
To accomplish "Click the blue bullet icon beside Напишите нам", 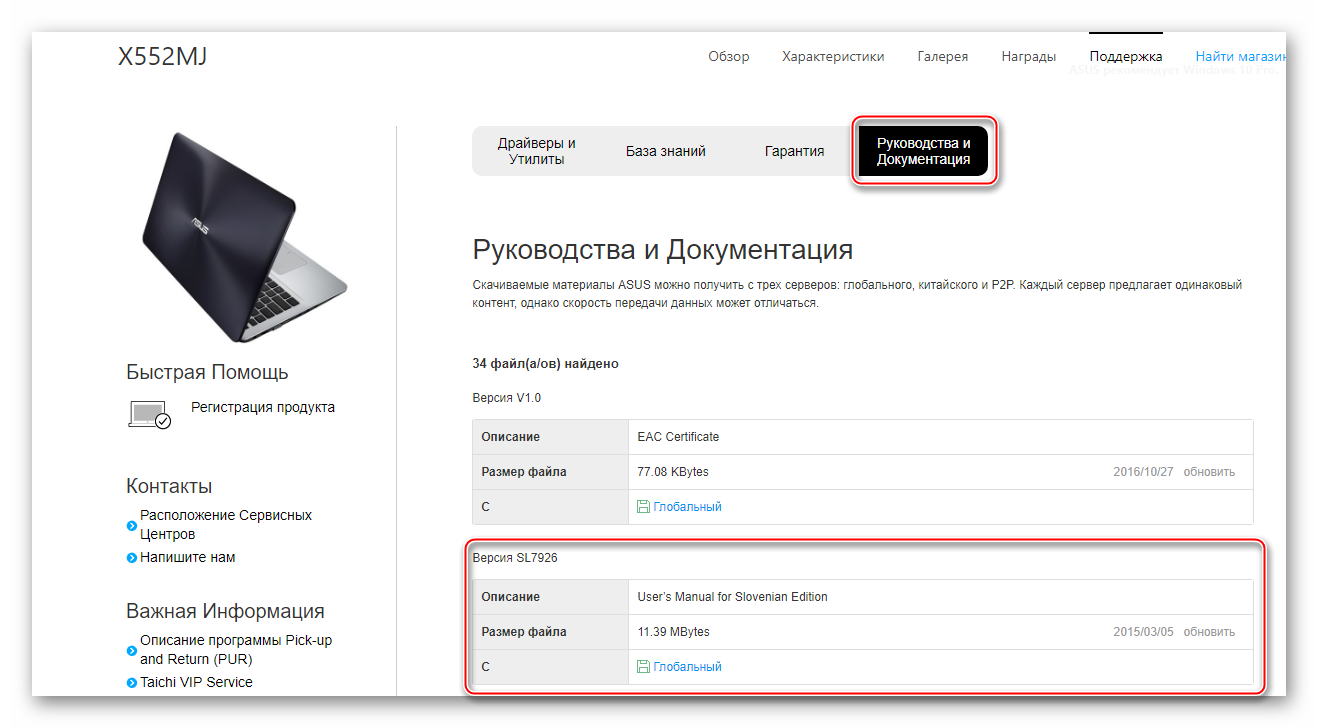I will [x=132, y=558].
